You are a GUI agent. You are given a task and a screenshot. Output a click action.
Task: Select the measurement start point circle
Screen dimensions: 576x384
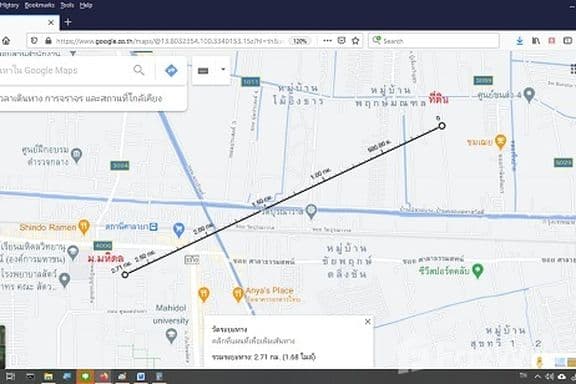point(125,274)
